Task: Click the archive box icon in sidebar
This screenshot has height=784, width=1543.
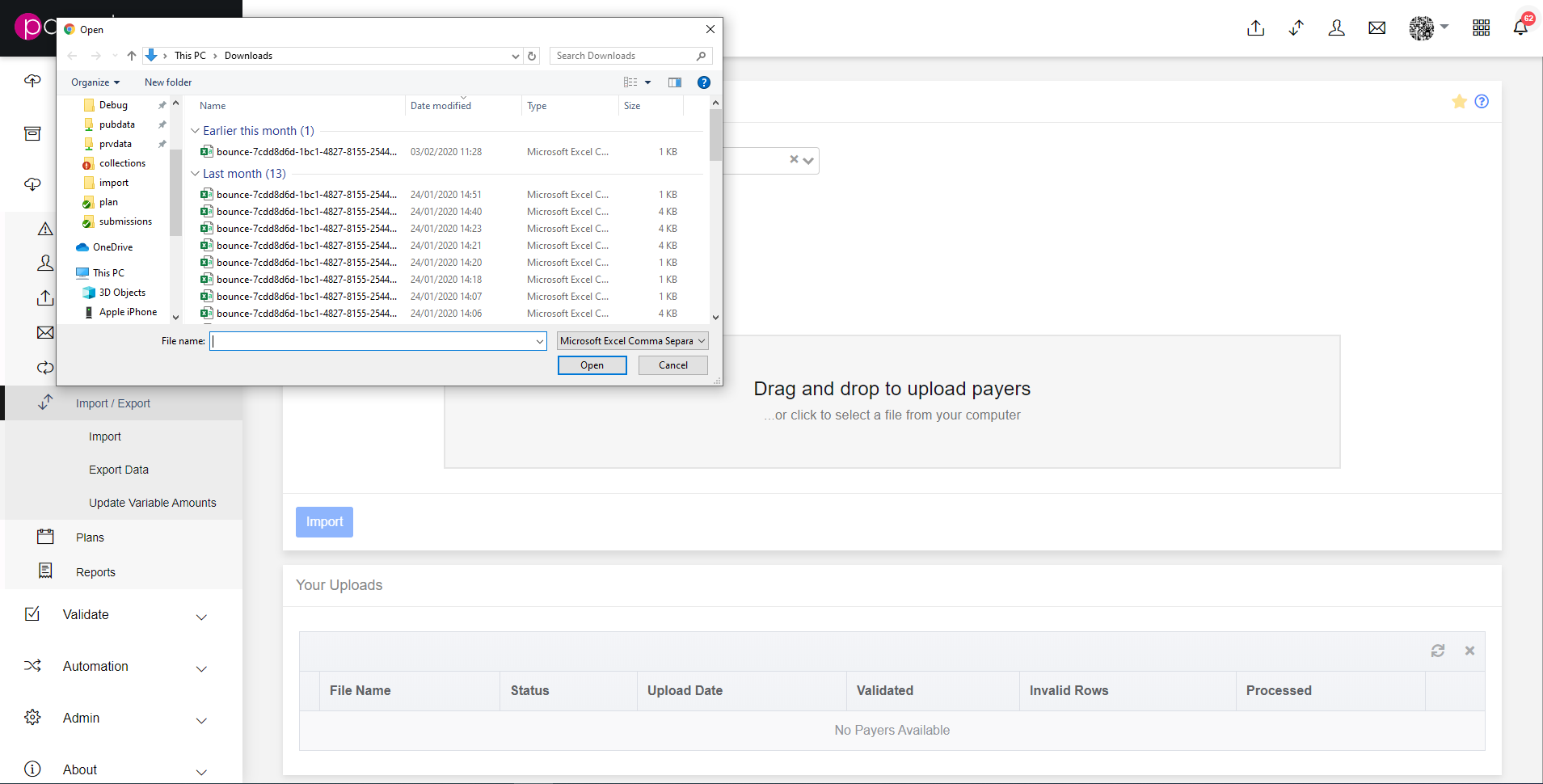Action: (x=32, y=133)
